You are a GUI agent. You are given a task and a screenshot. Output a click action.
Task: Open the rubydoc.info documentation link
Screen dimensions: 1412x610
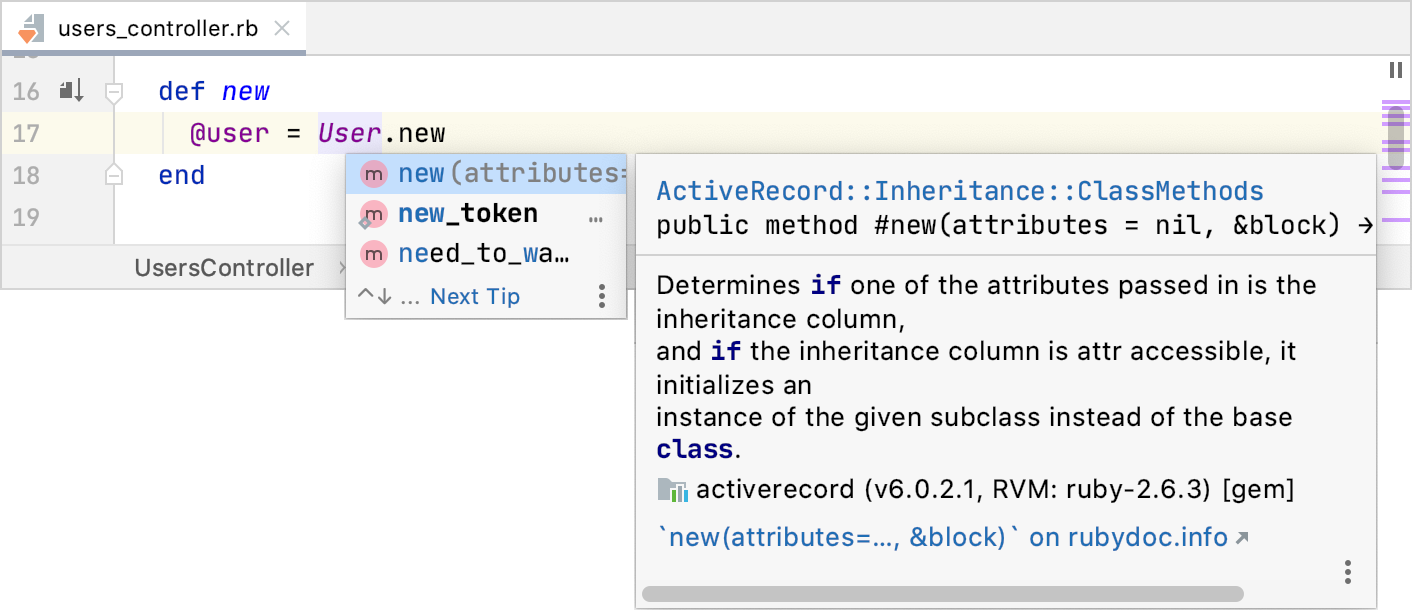tap(950, 537)
